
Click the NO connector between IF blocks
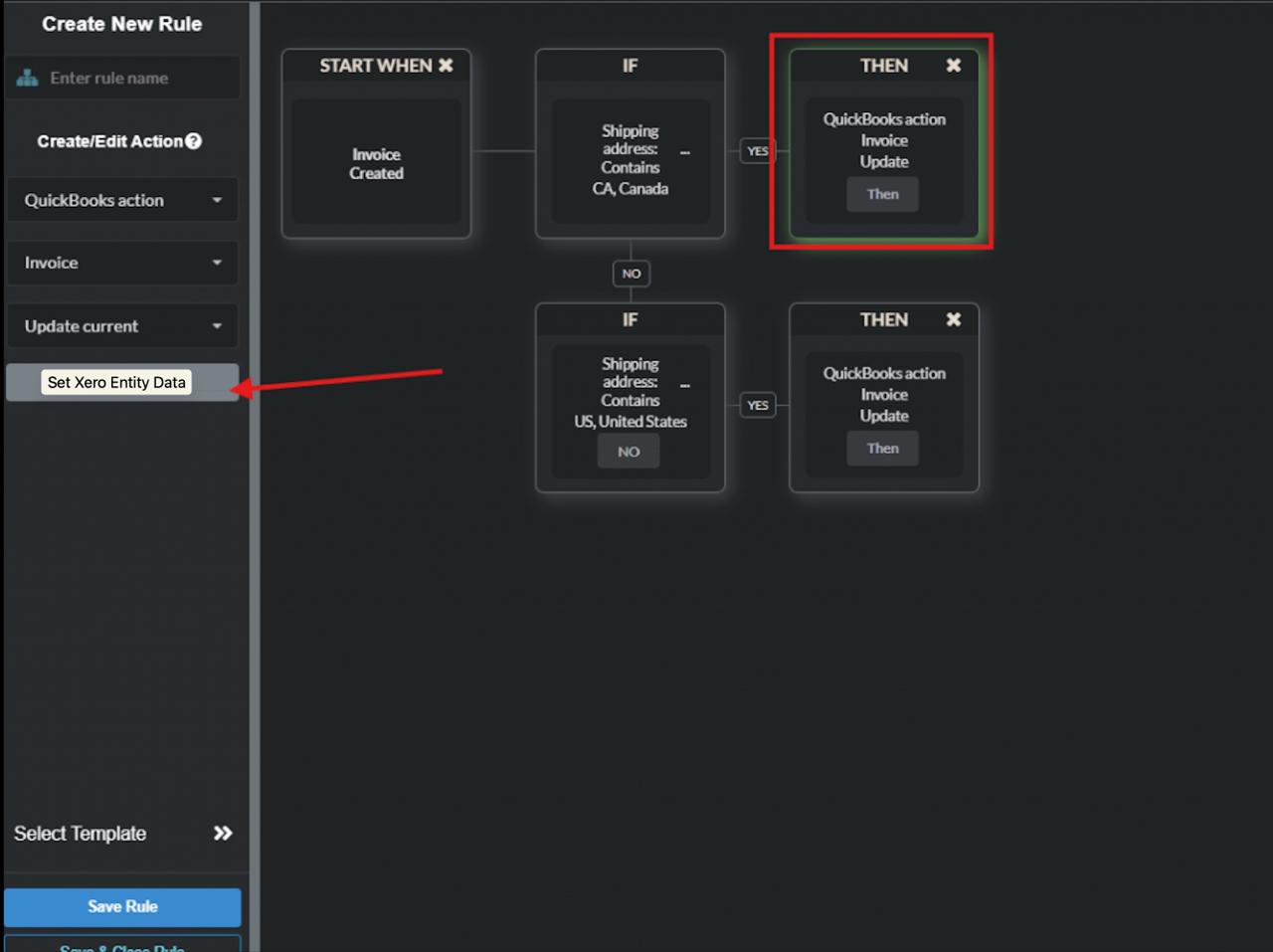[x=632, y=274]
